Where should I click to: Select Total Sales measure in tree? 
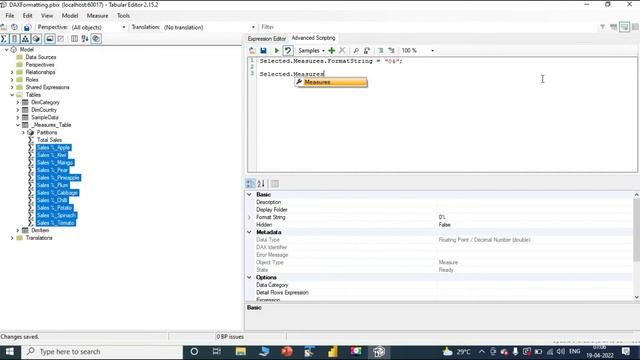pyautogui.click(x=49, y=140)
